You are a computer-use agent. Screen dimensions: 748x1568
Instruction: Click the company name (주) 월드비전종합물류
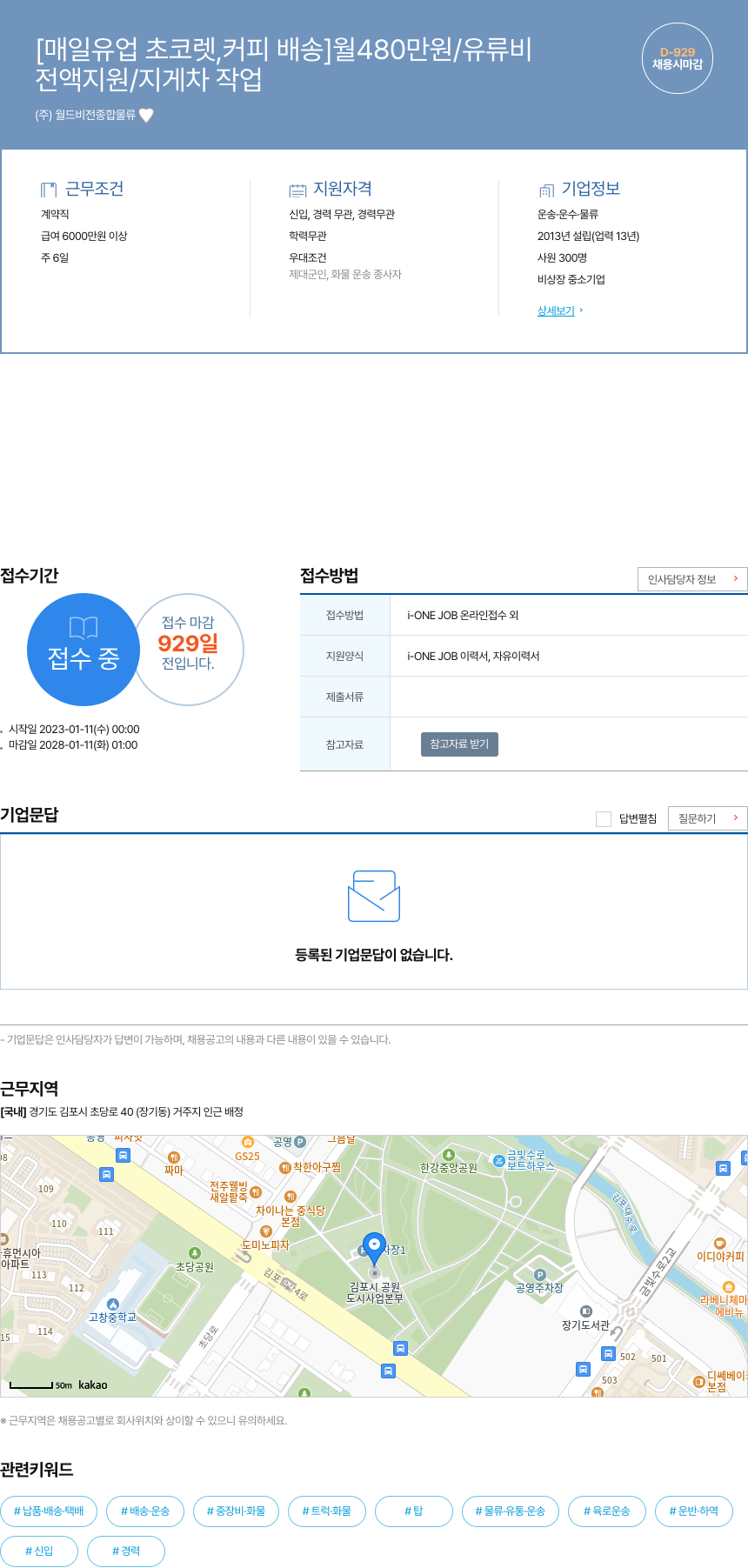(85, 115)
